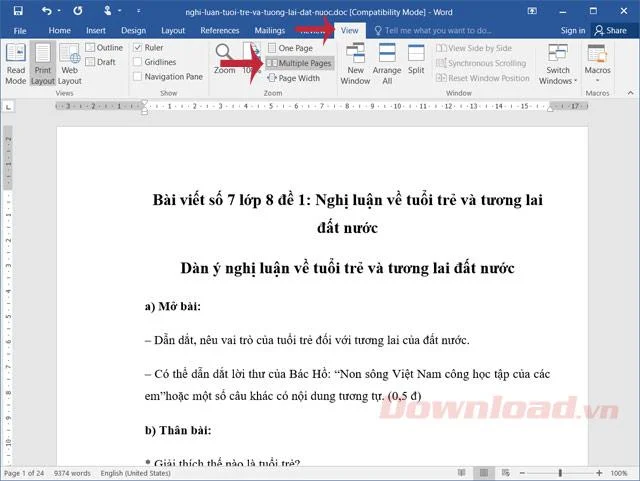Image resolution: width=640 pixels, height=481 pixels.
Task: Click the Tell me search box
Action: click(433, 31)
